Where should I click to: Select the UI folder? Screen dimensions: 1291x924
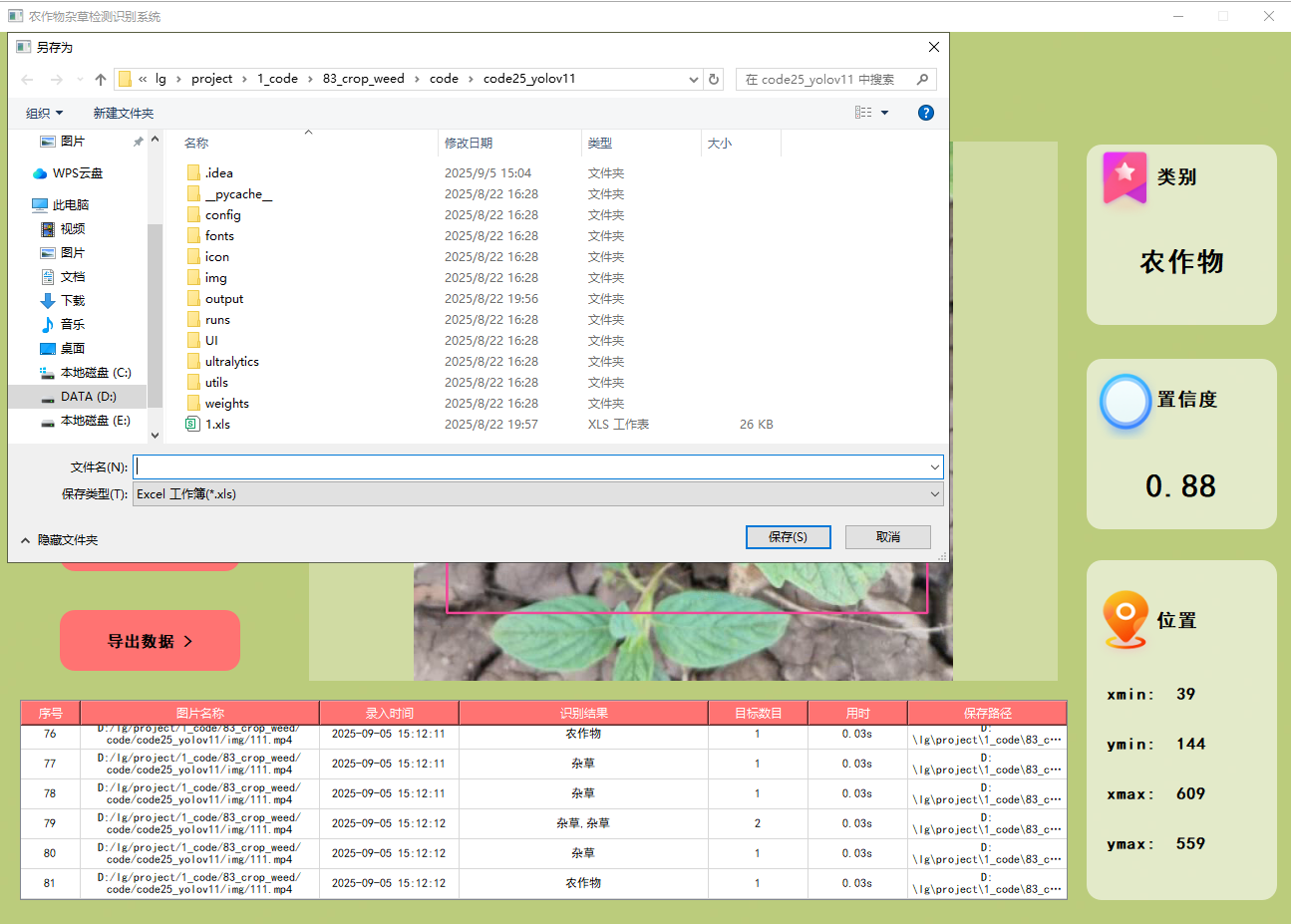[203, 341]
